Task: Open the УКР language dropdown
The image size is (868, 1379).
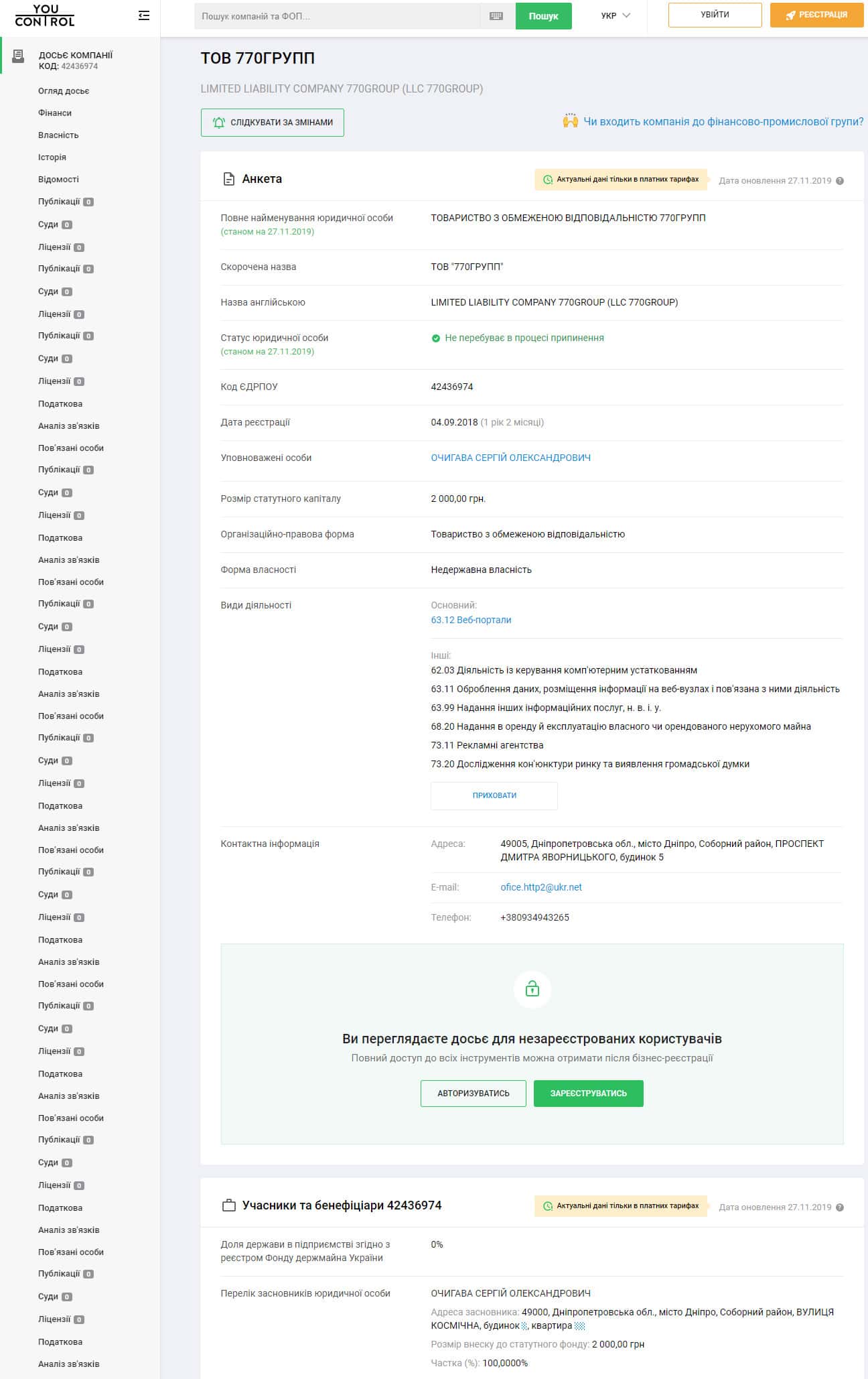Action: pyautogui.click(x=616, y=15)
